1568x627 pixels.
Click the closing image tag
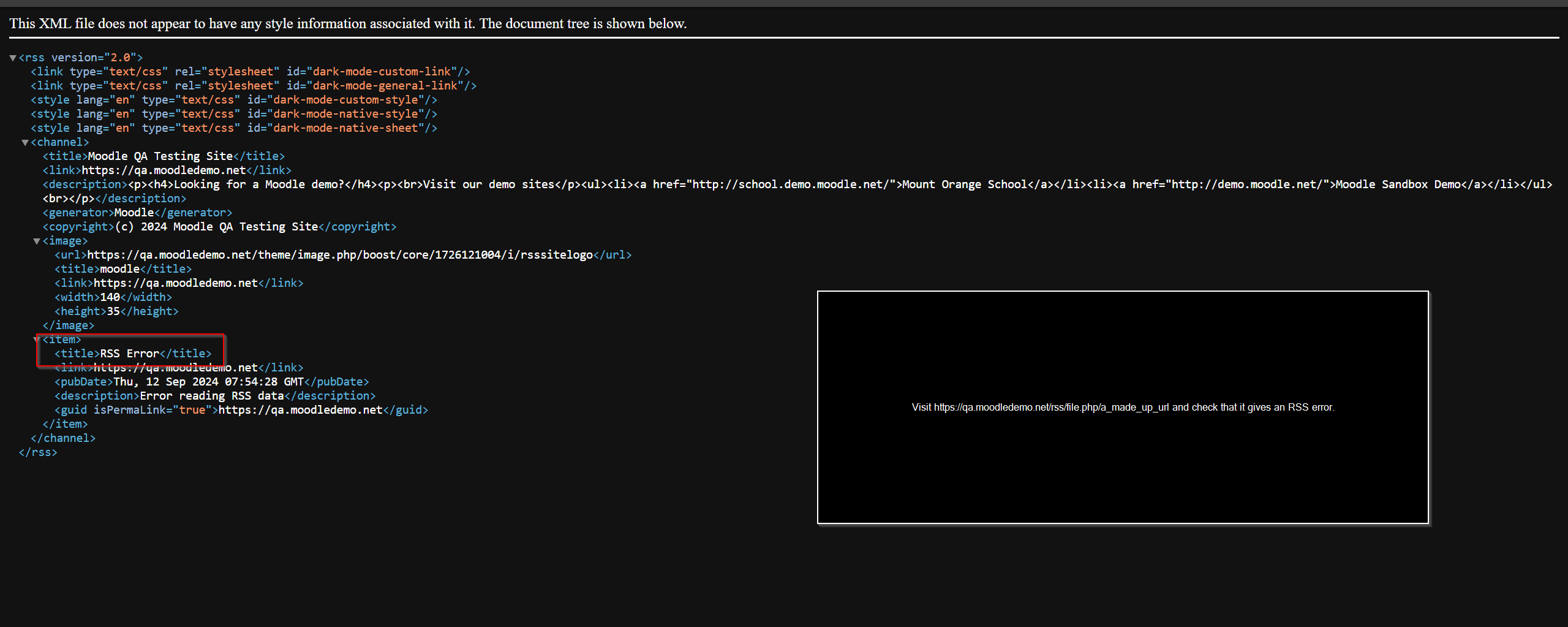(69, 325)
